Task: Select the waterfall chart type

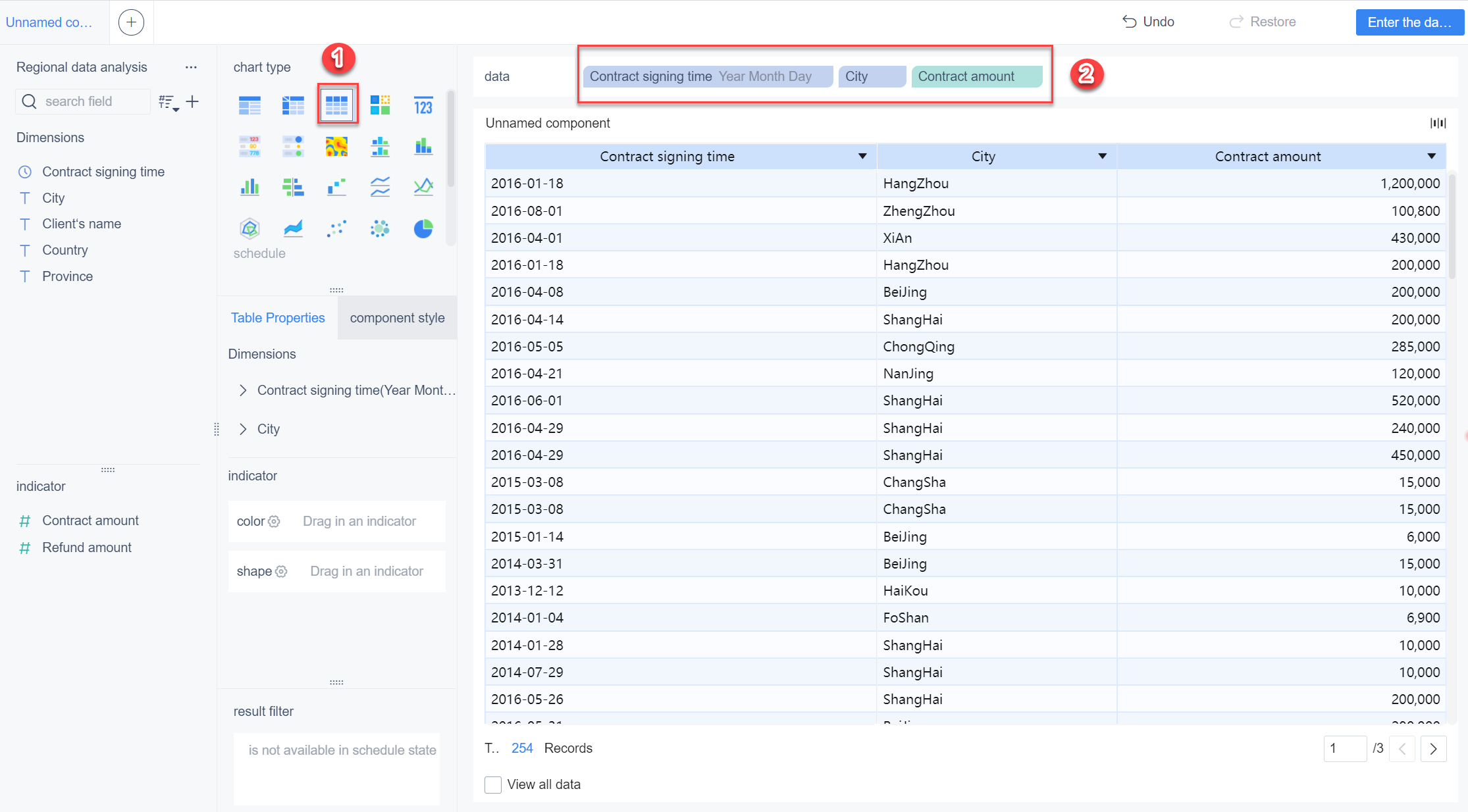Action: (x=336, y=188)
